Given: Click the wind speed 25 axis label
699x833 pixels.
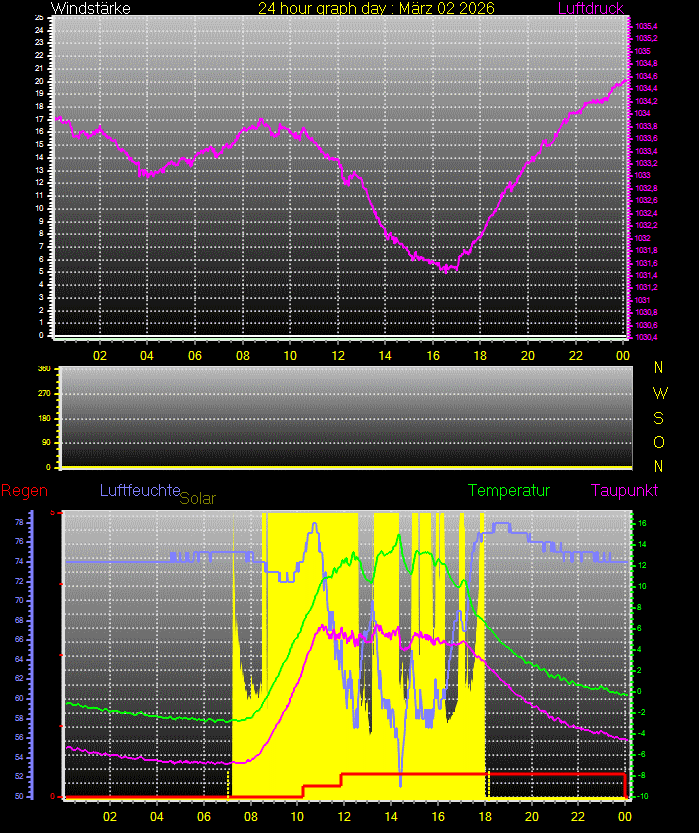Looking at the screenshot, I should click(x=38, y=18).
